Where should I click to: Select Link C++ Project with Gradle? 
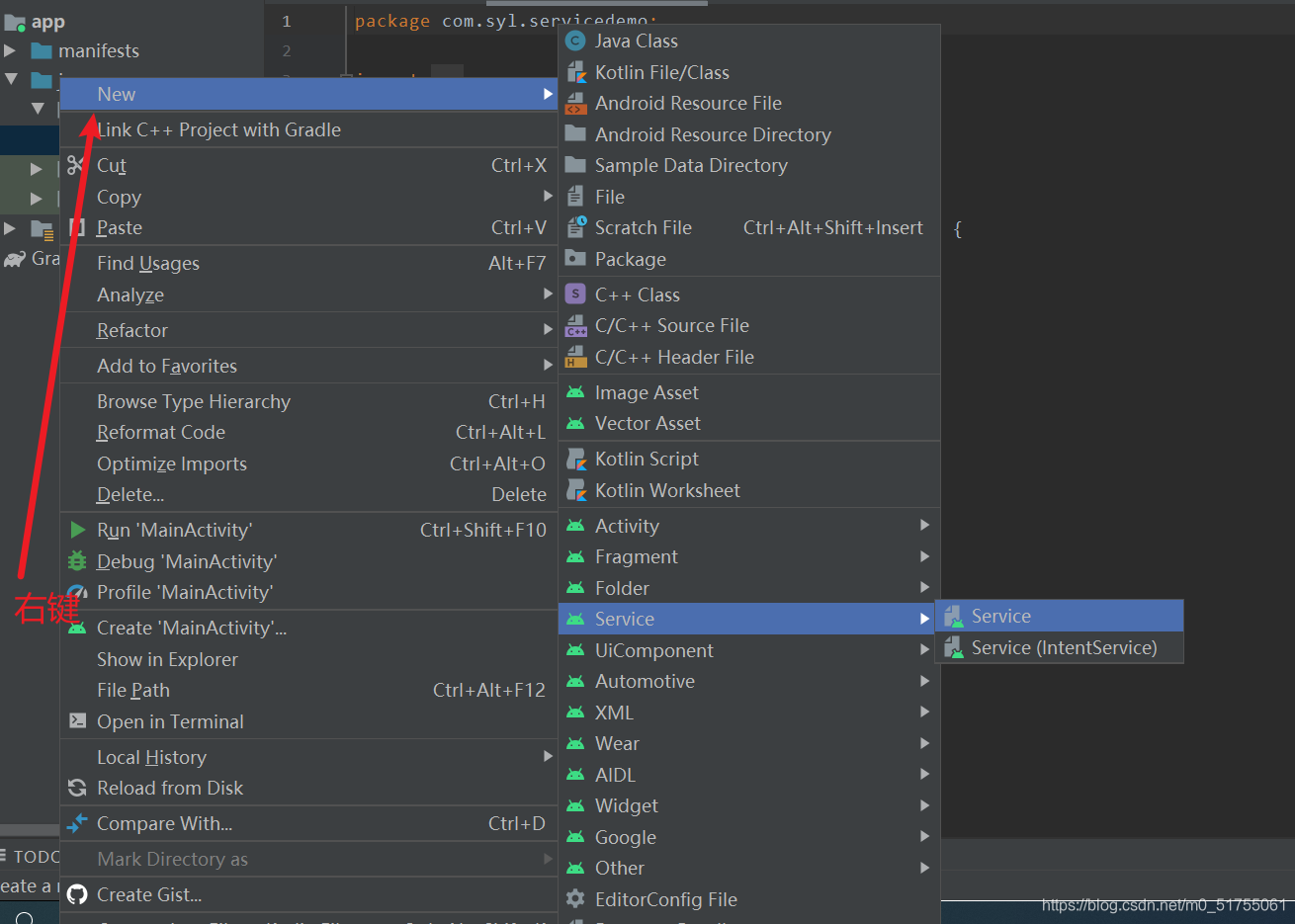coord(308,129)
